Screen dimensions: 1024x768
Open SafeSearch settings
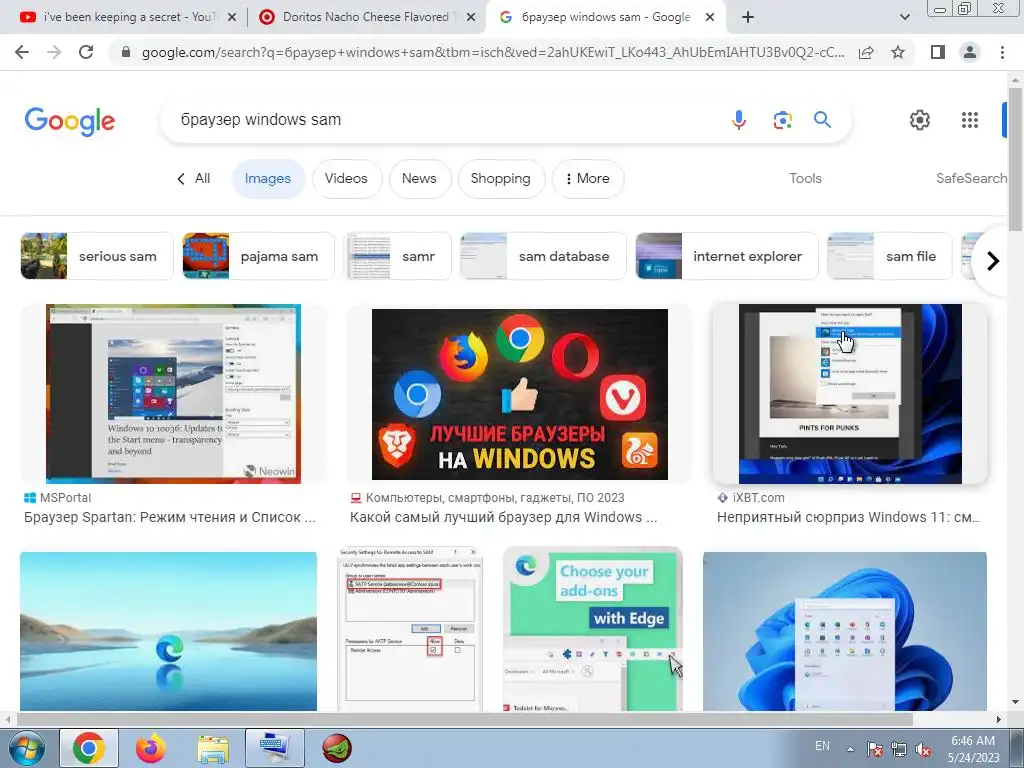pos(972,178)
